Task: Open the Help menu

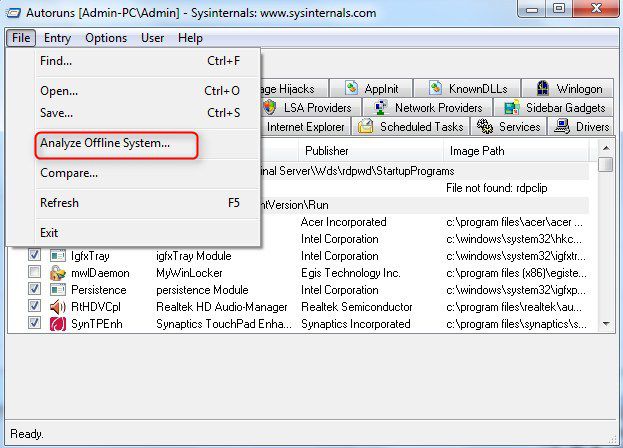Action: coord(190,38)
